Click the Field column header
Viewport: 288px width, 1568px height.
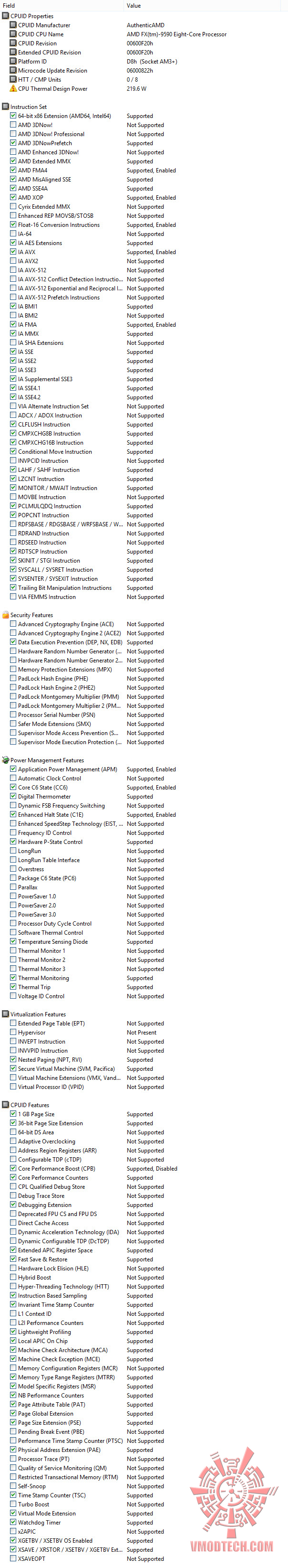coord(62,5)
